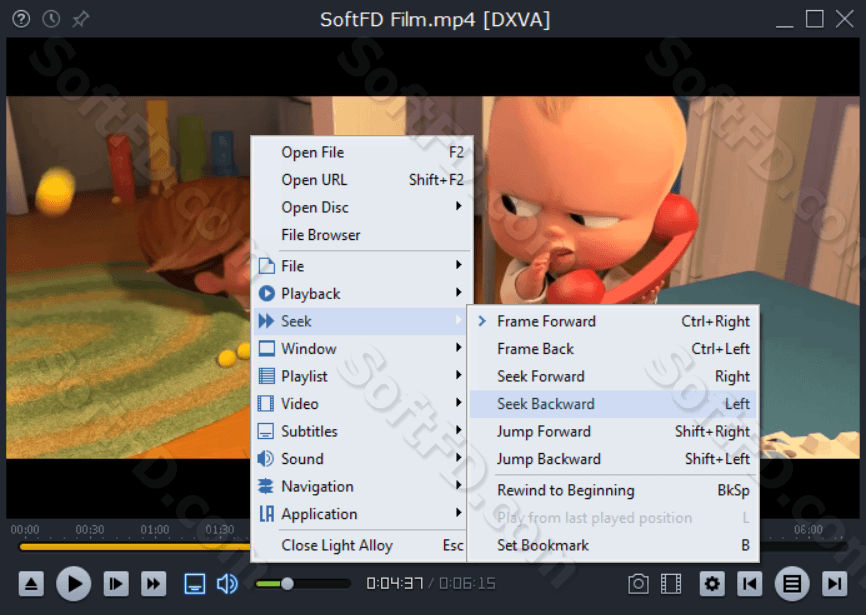866x615 pixels.
Task: Select Frame Back in Seek submenu
Action: [x=613, y=349]
